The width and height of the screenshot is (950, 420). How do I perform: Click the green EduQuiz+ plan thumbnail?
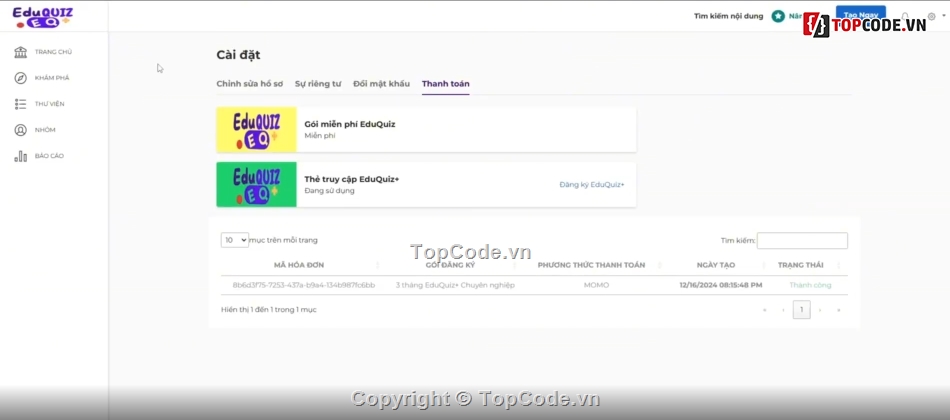pyautogui.click(x=256, y=185)
